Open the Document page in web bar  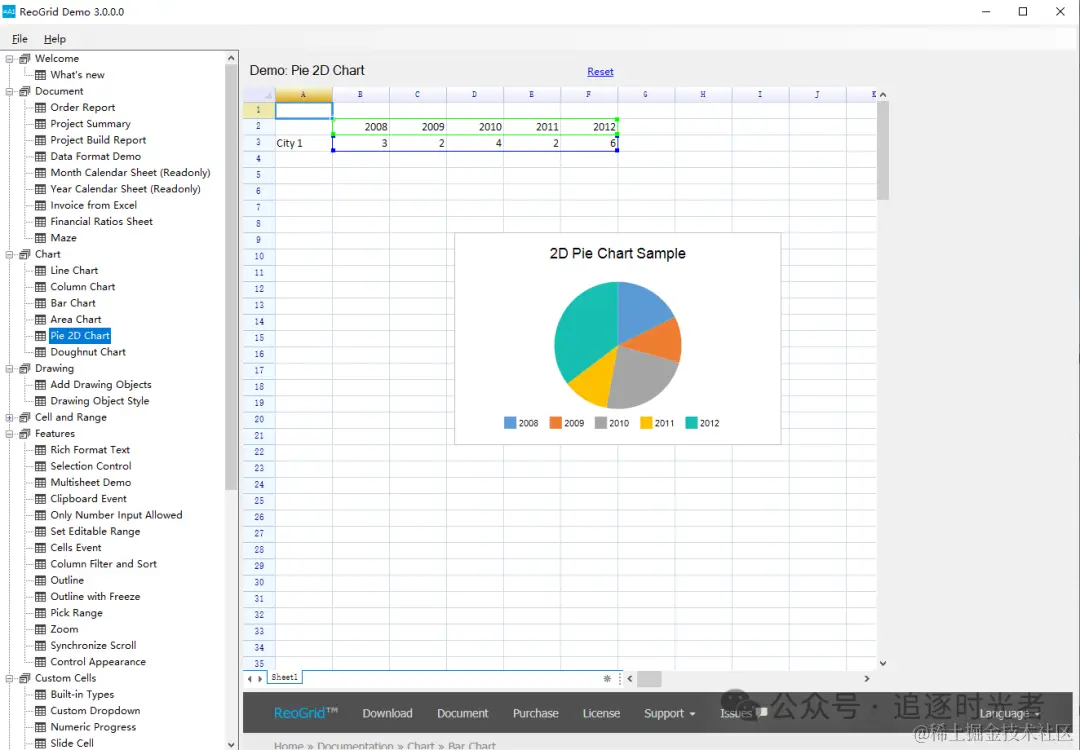[463, 713]
